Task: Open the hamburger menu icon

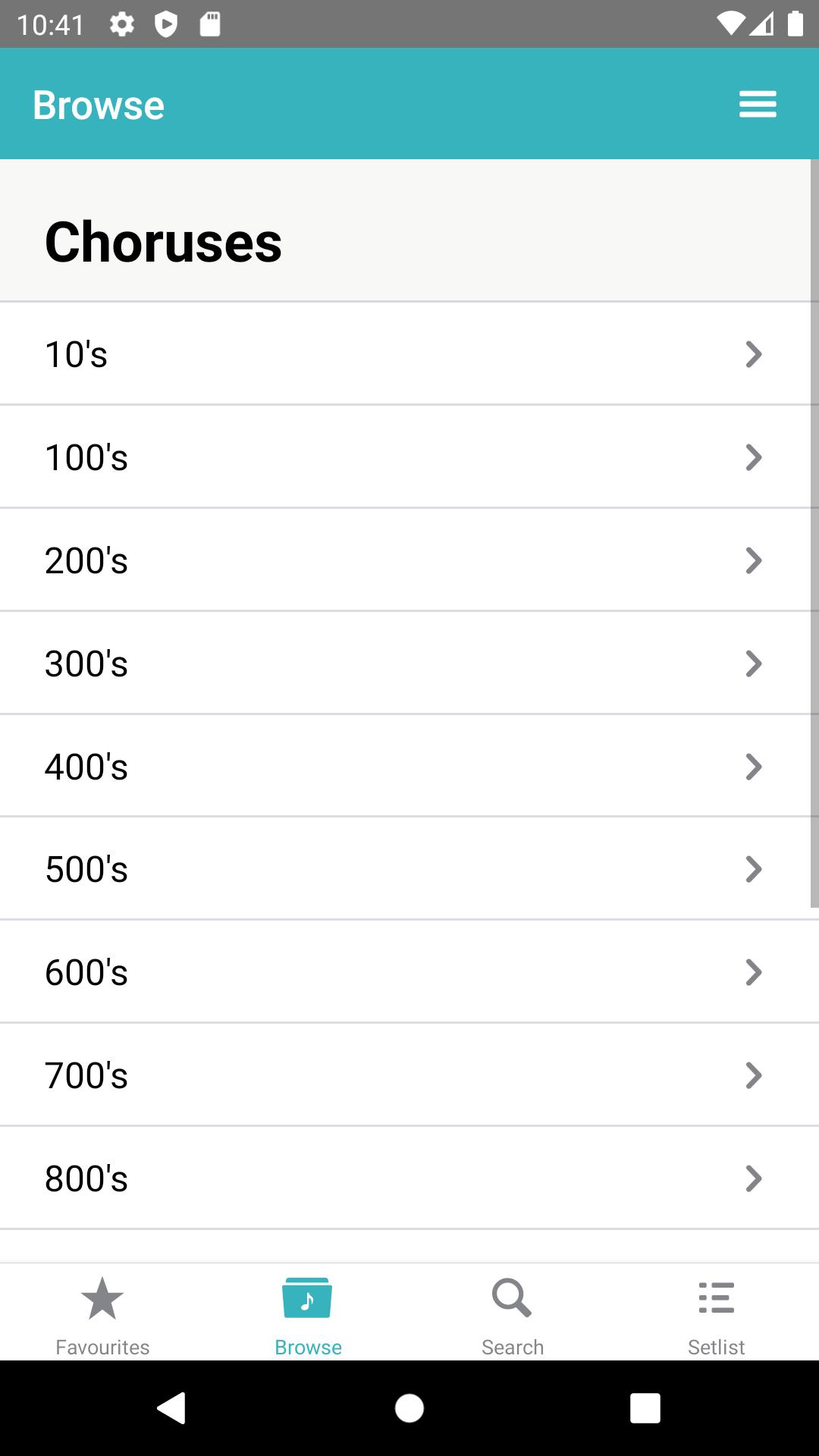Action: [x=758, y=104]
